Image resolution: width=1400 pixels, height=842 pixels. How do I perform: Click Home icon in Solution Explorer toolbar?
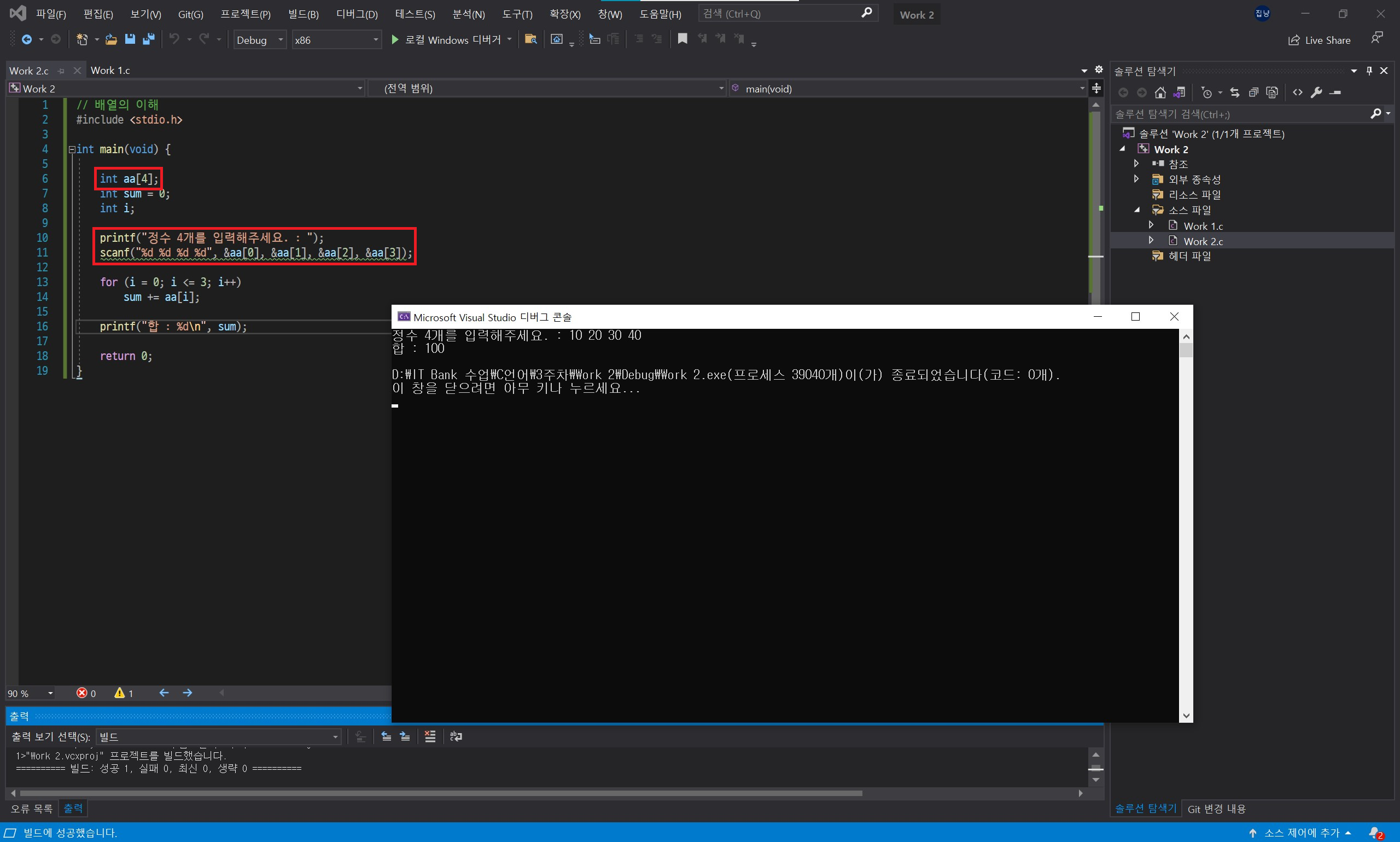click(1160, 92)
